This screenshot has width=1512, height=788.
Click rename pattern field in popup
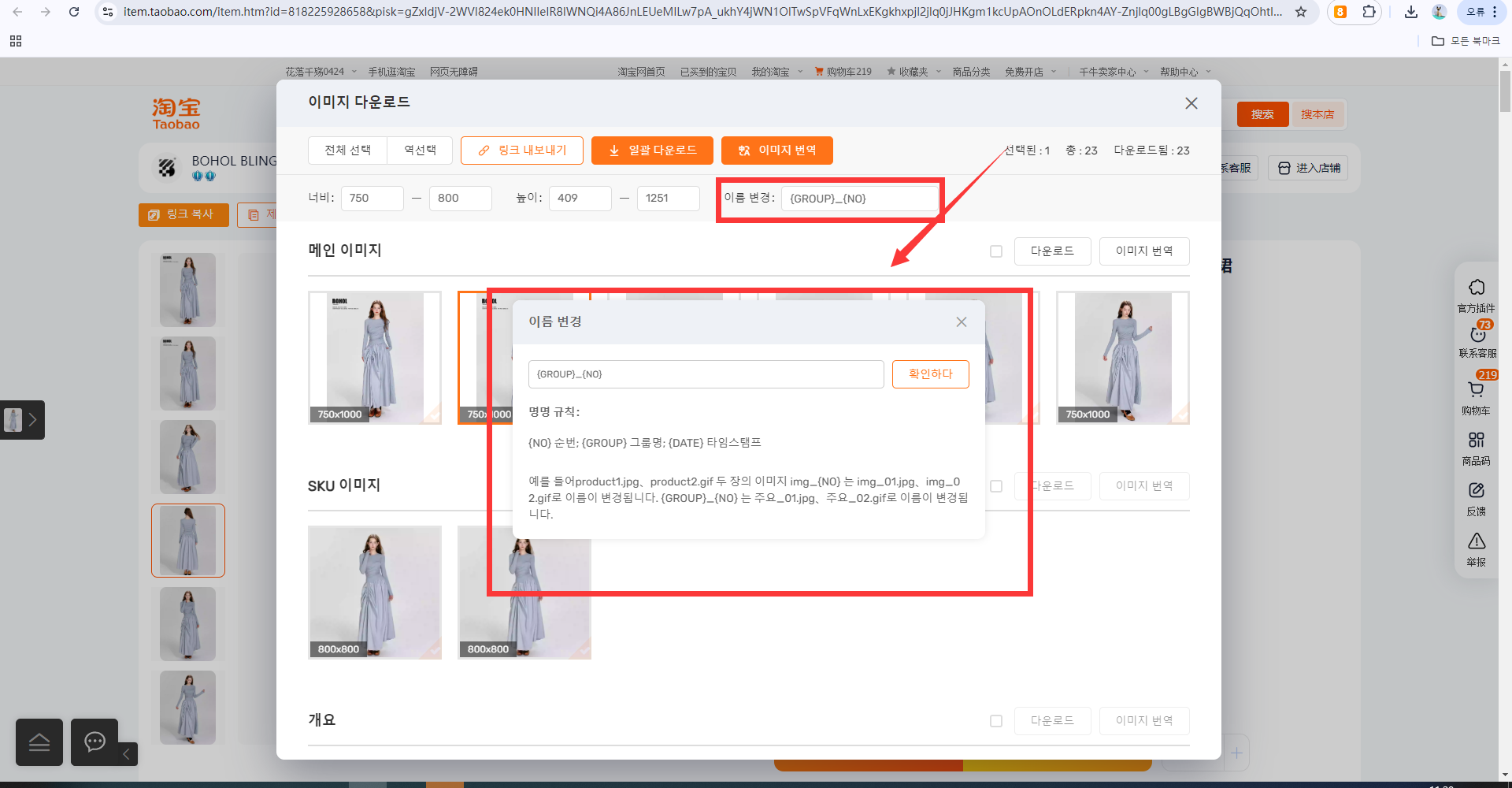(x=706, y=374)
